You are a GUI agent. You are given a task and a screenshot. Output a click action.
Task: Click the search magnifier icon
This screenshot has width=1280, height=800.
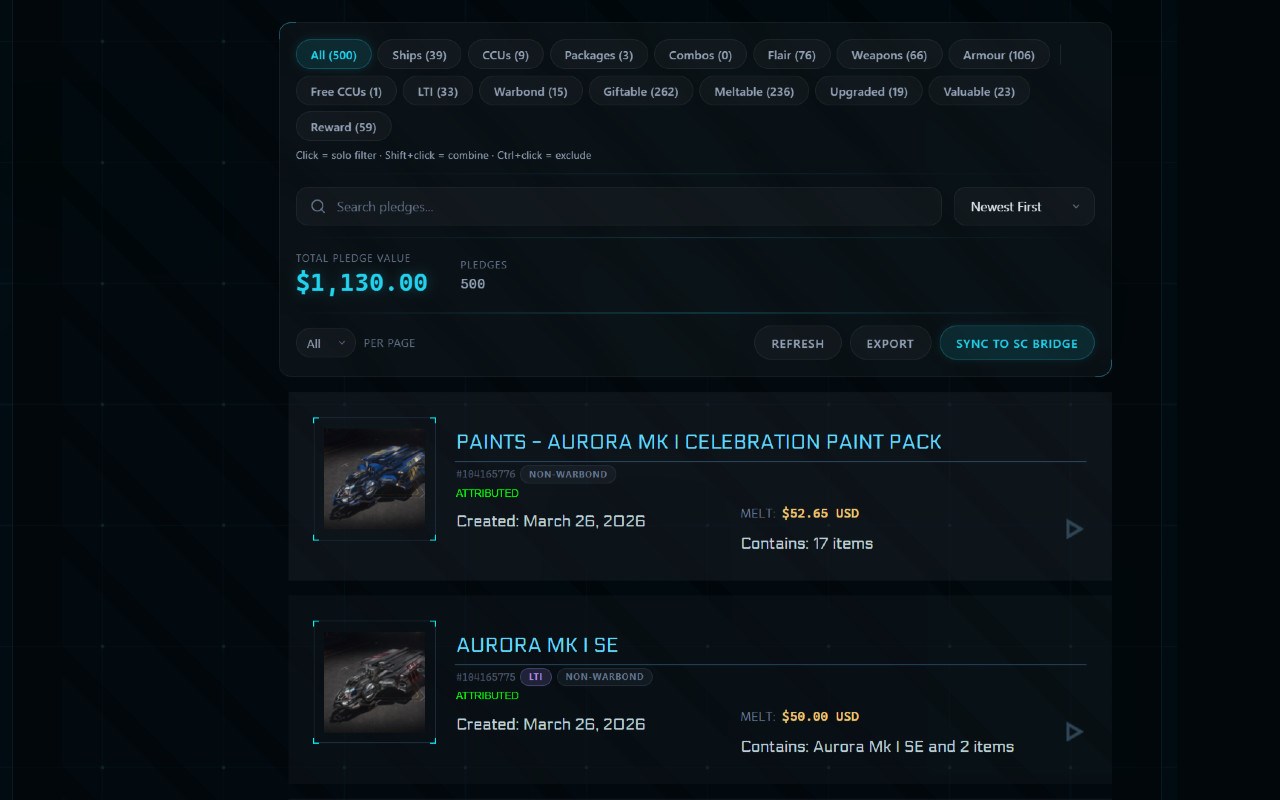click(x=318, y=207)
